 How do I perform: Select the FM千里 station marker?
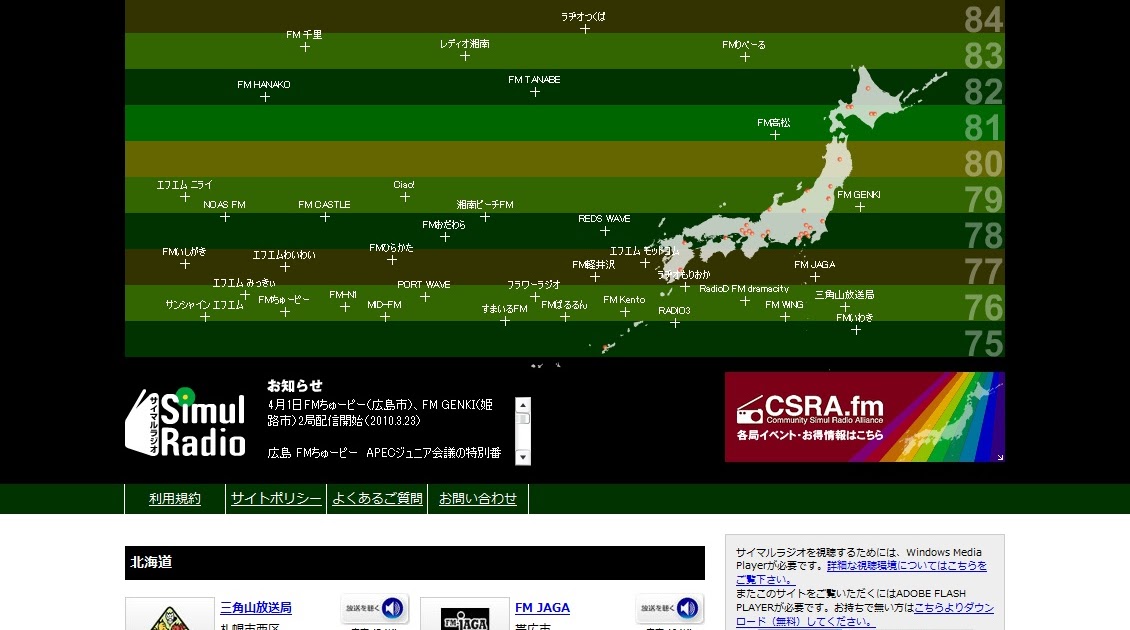click(305, 47)
